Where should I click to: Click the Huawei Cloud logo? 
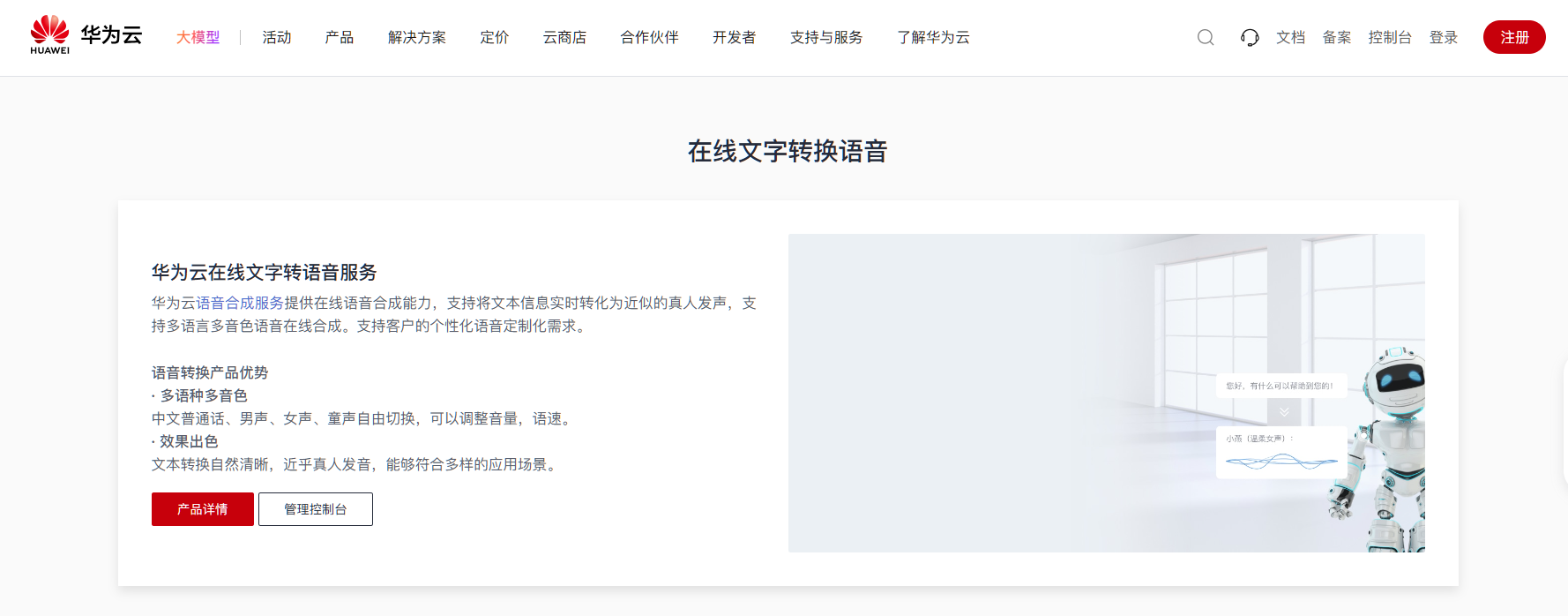pyautogui.click(x=86, y=36)
